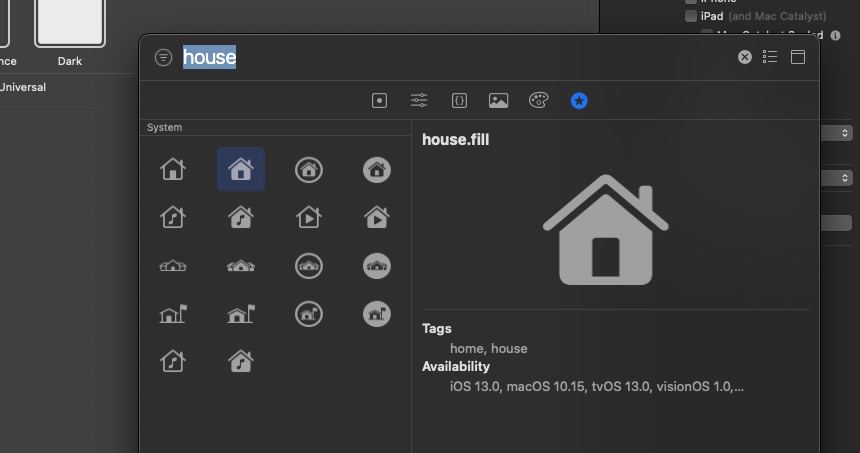
Task: Select the house.lodge.fill symbol
Action: (241, 266)
